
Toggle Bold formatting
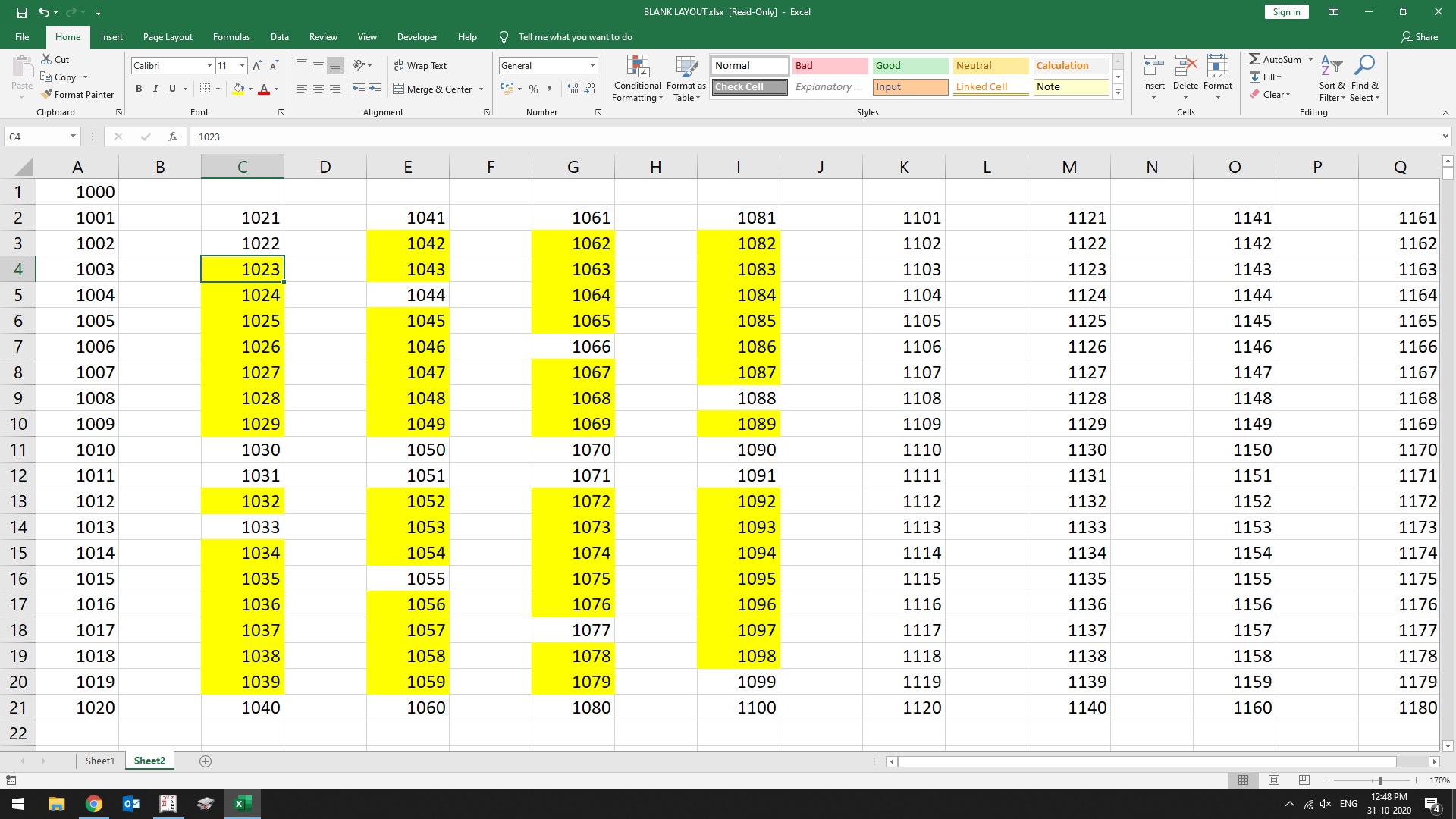[x=139, y=89]
